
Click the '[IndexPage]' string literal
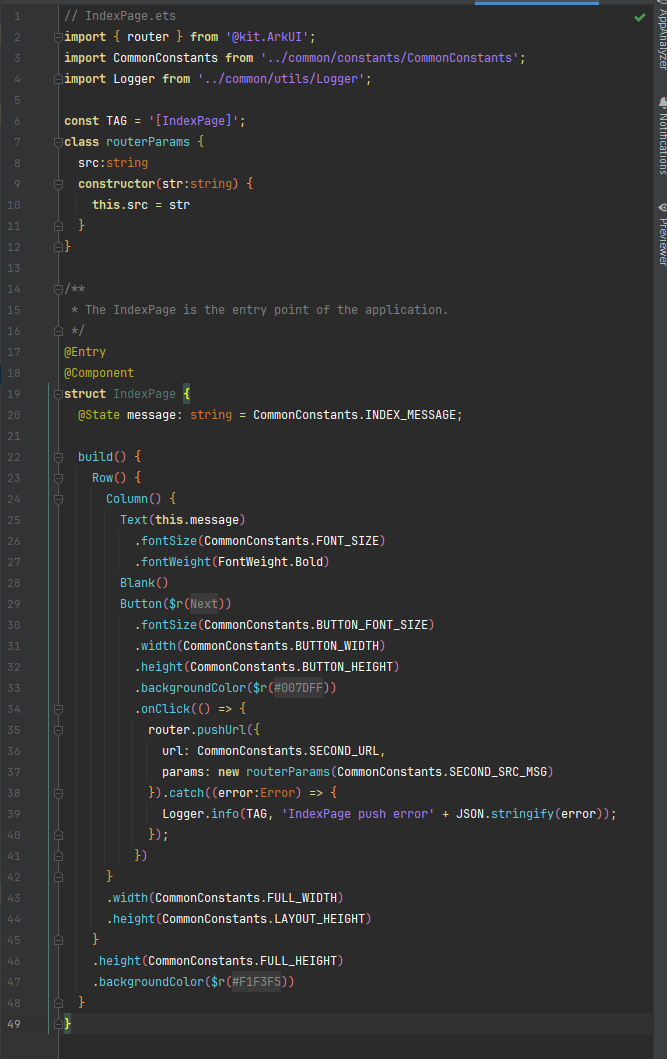tap(194, 121)
